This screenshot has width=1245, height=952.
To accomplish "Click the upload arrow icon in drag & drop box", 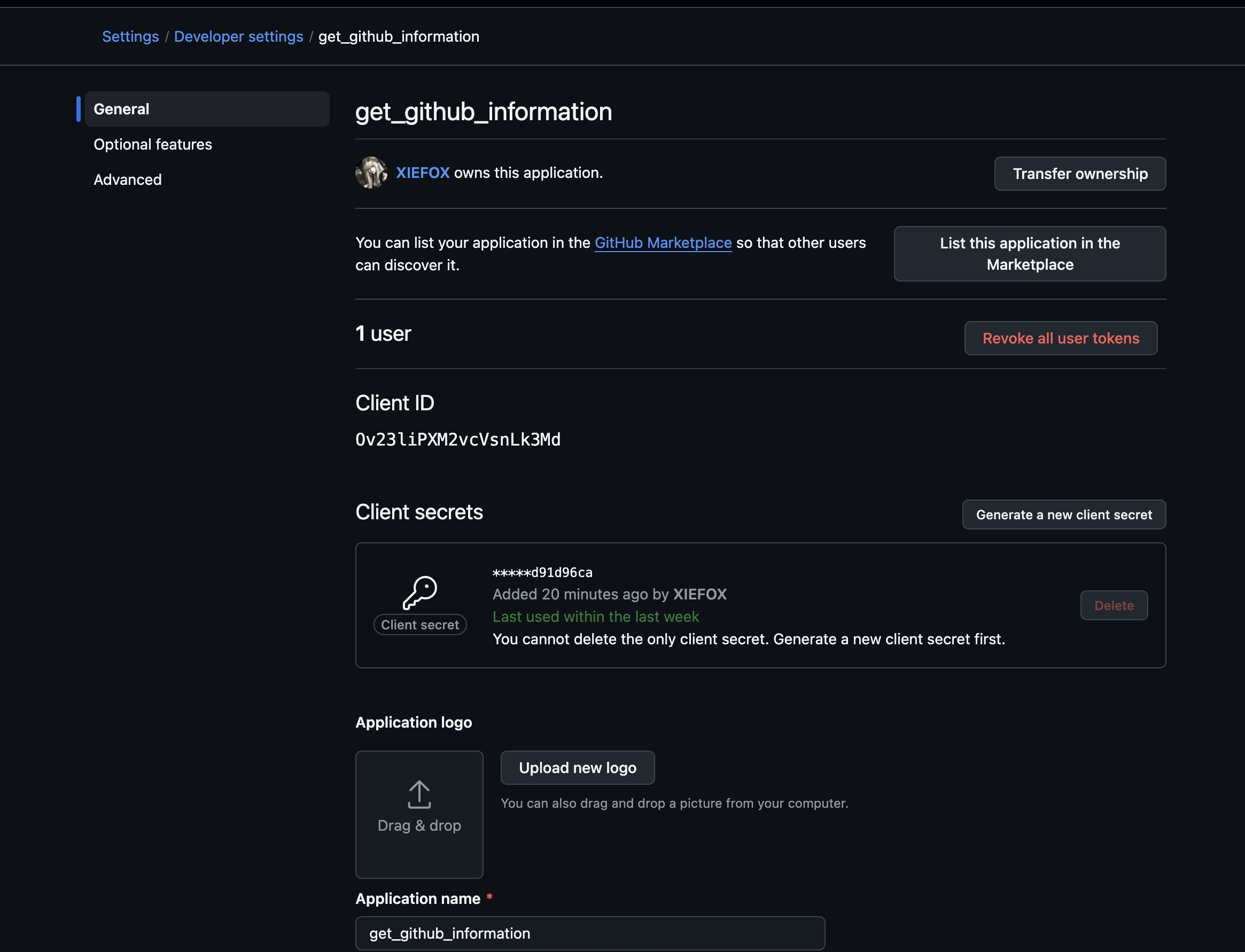I will click(419, 794).
